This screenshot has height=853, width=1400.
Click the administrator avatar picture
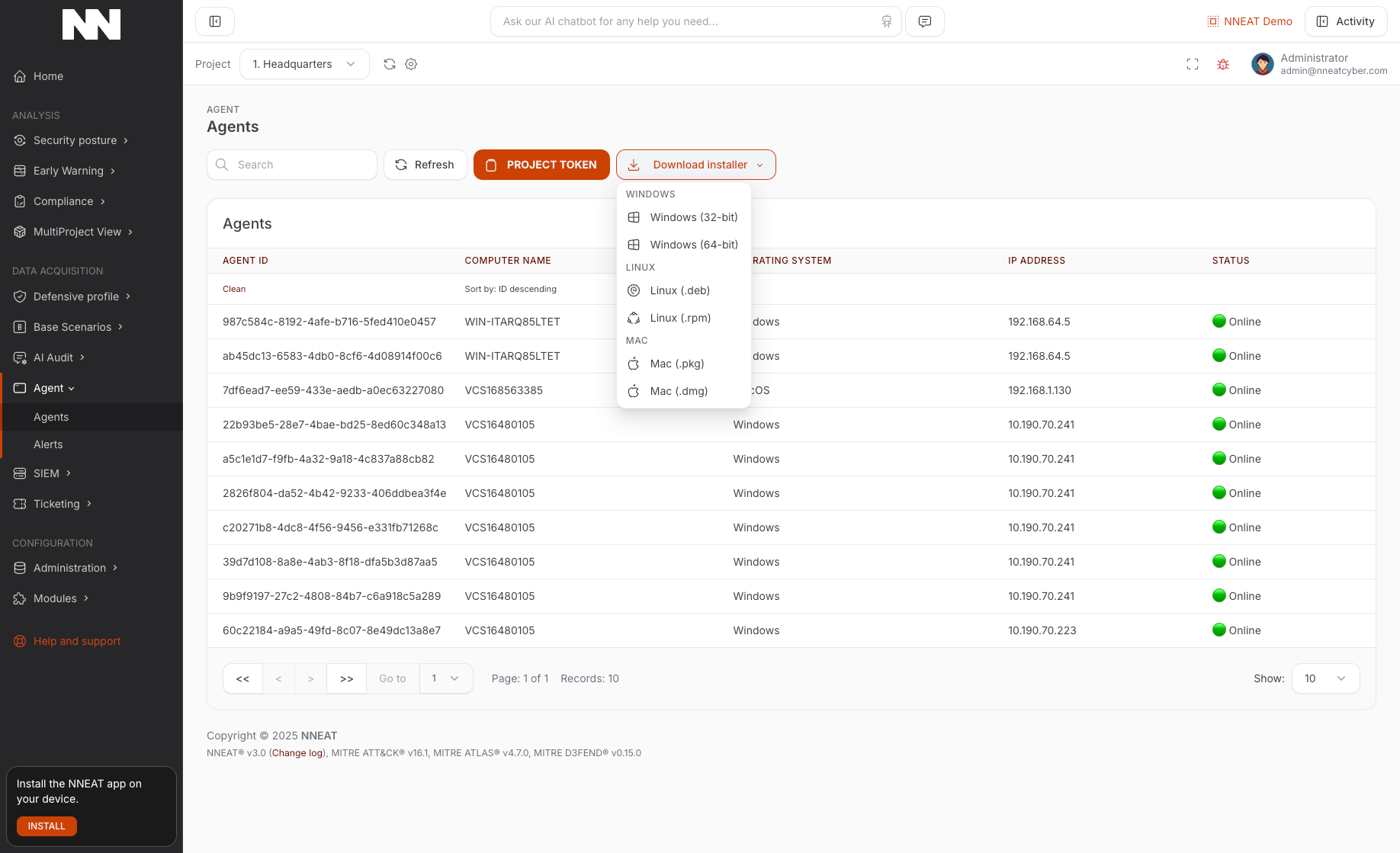(x=1262, y=64)
